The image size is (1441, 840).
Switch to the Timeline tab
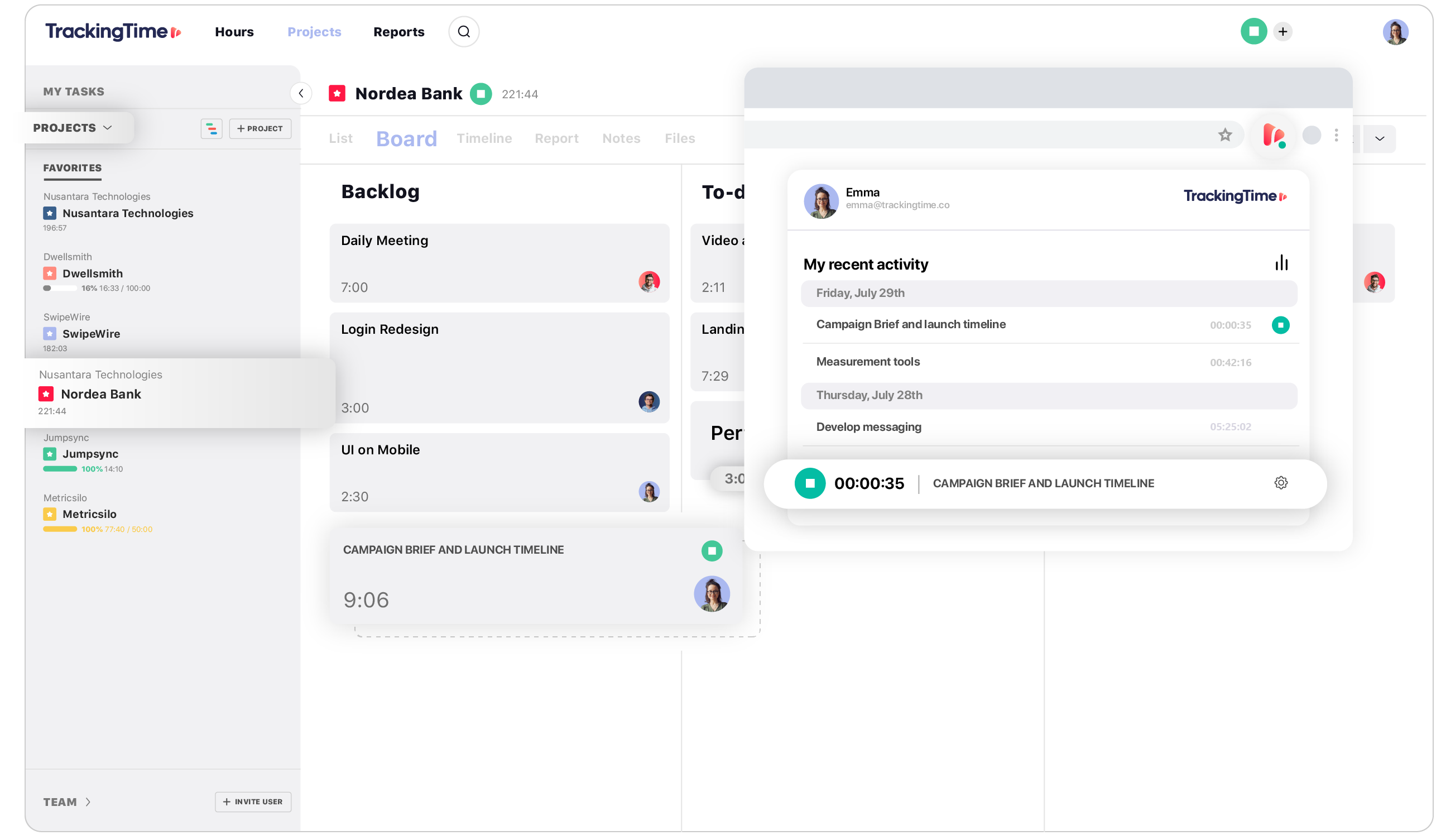pos(485,137)
